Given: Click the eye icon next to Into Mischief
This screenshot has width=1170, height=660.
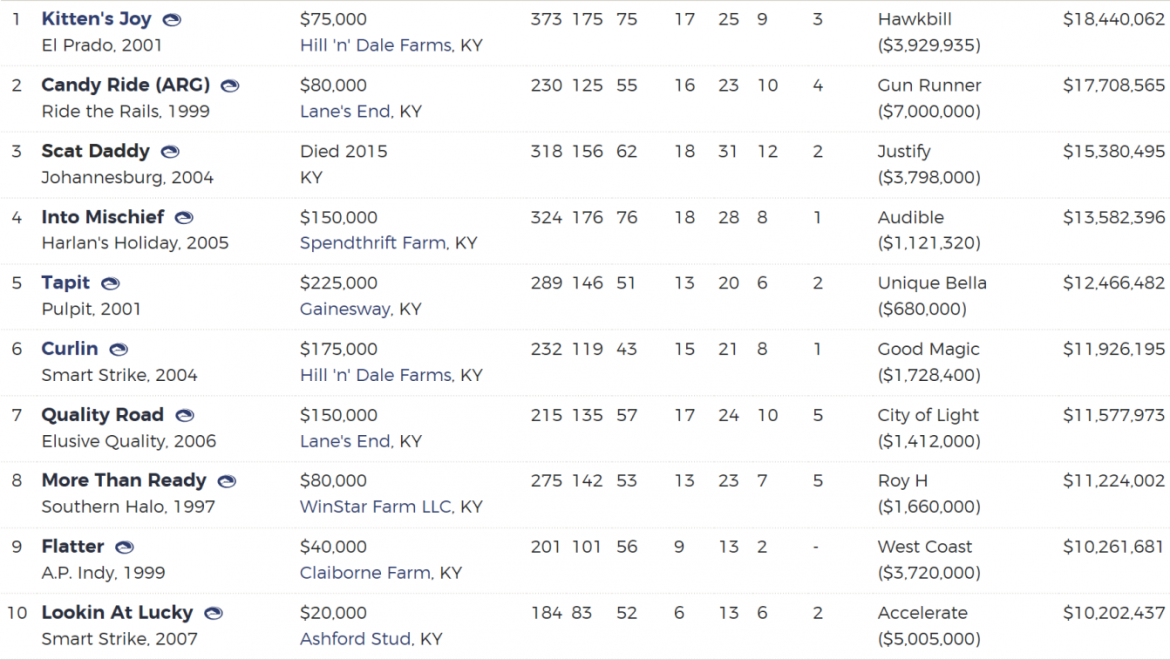Looking at the screenshot, I should 184,218.
